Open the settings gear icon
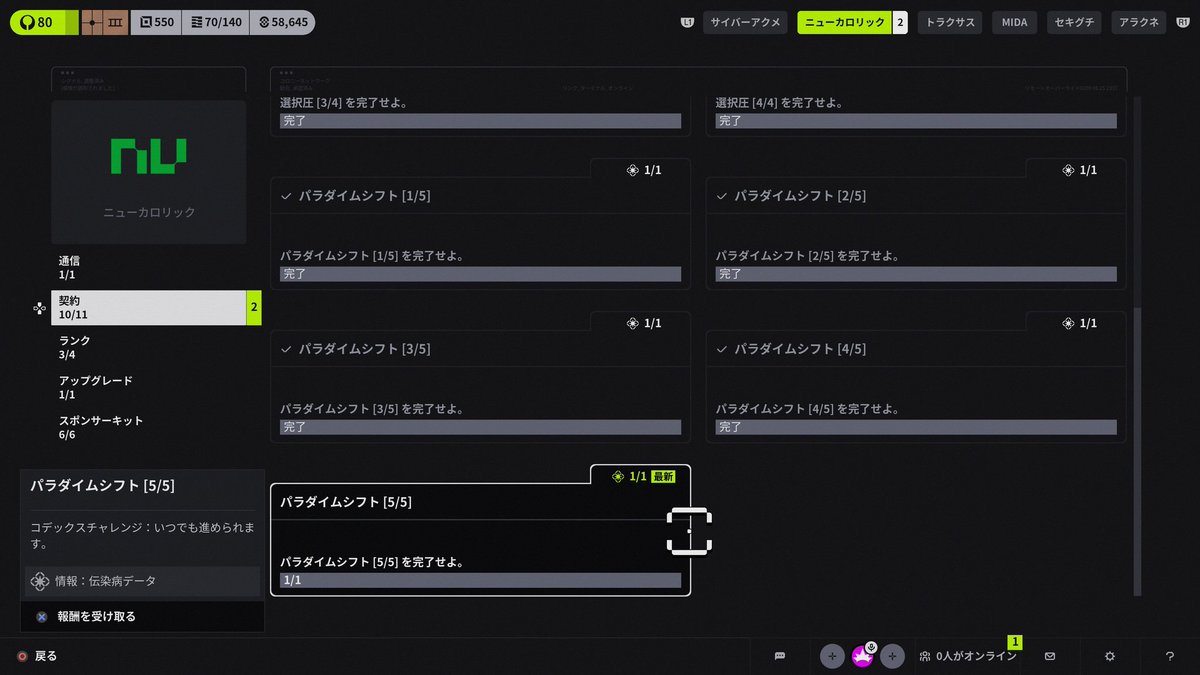 pyautogui.click(x=1109, y=656)
